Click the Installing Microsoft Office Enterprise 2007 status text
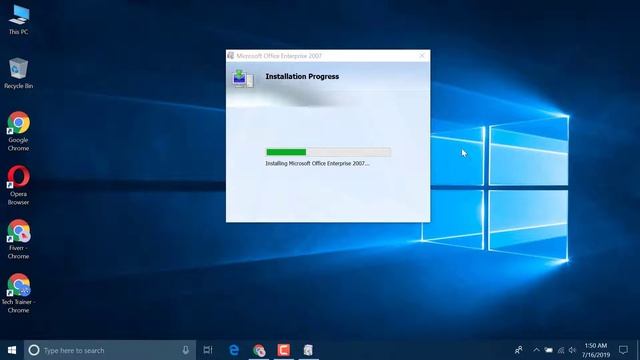Viewport: 640px width, 360px height. coord(317,163)
